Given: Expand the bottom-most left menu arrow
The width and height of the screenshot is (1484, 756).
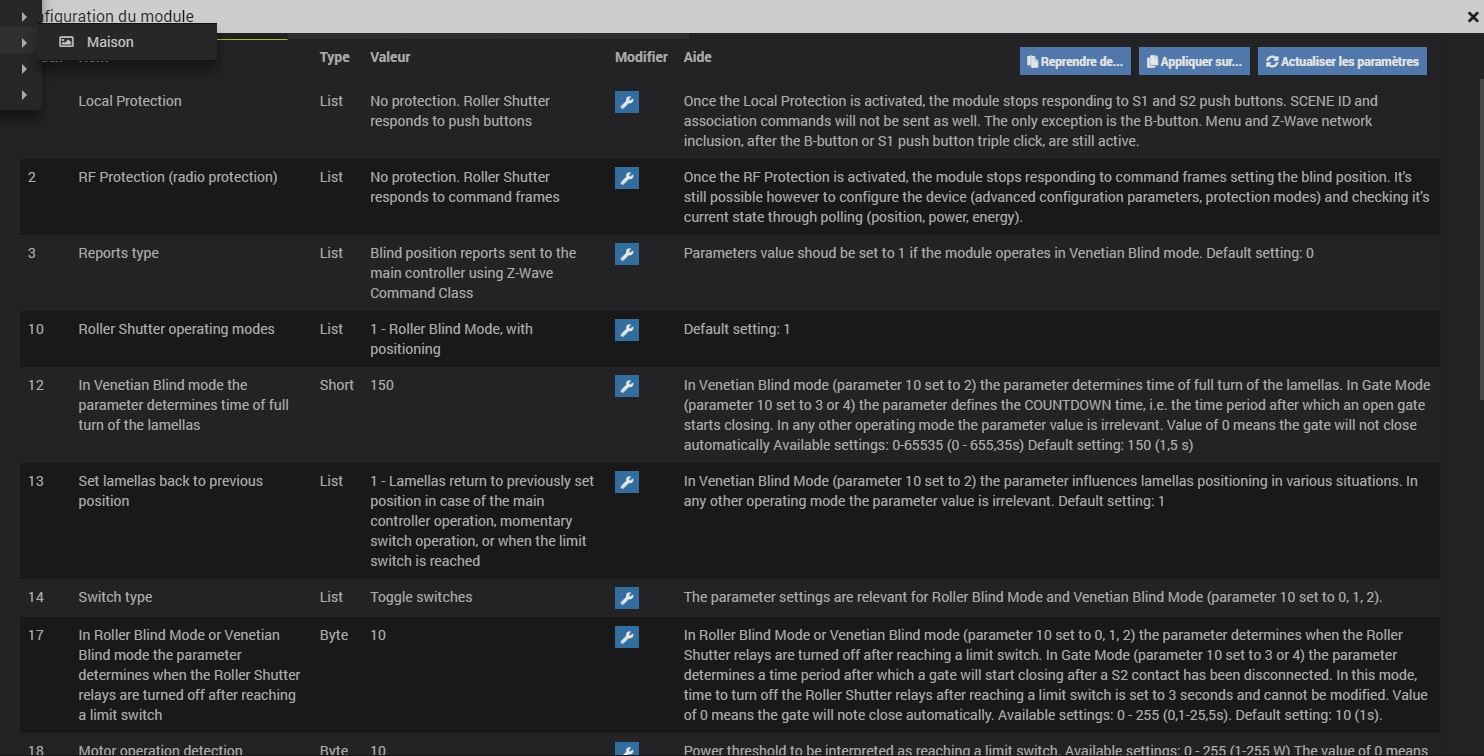Looking at the screenshot, I should pyautogui.click(x=24, y=95).
